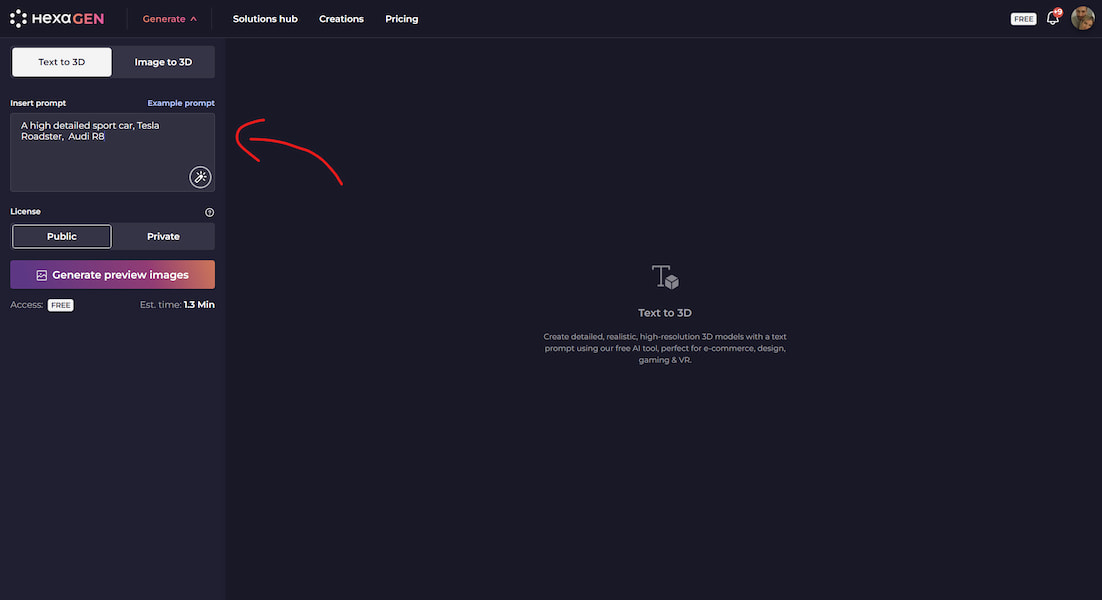Click the Text to 3D cube icon in center
The height and width of the screenshot is (600, 1102).
coord(665,277)
